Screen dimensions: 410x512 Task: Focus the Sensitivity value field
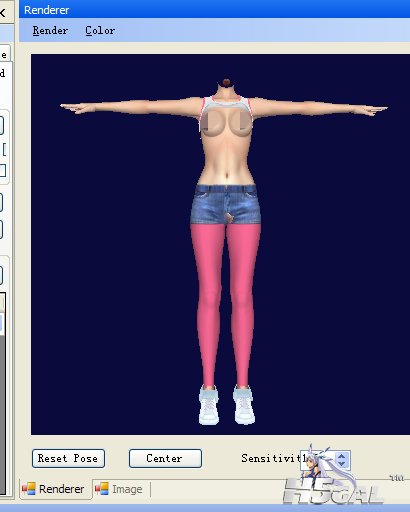pos(317,460)
